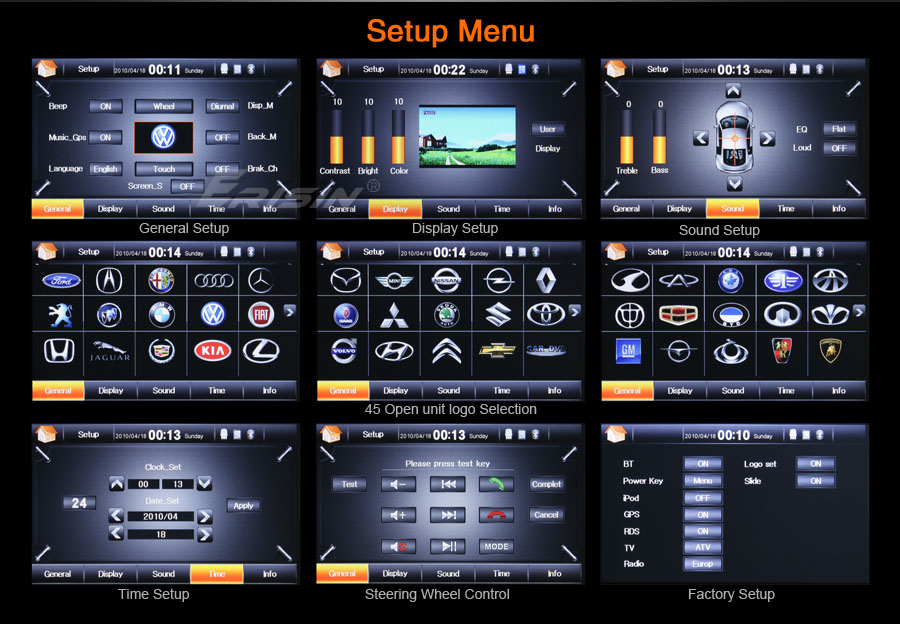Assign the volume down steering key

click(x=398, y=484)
